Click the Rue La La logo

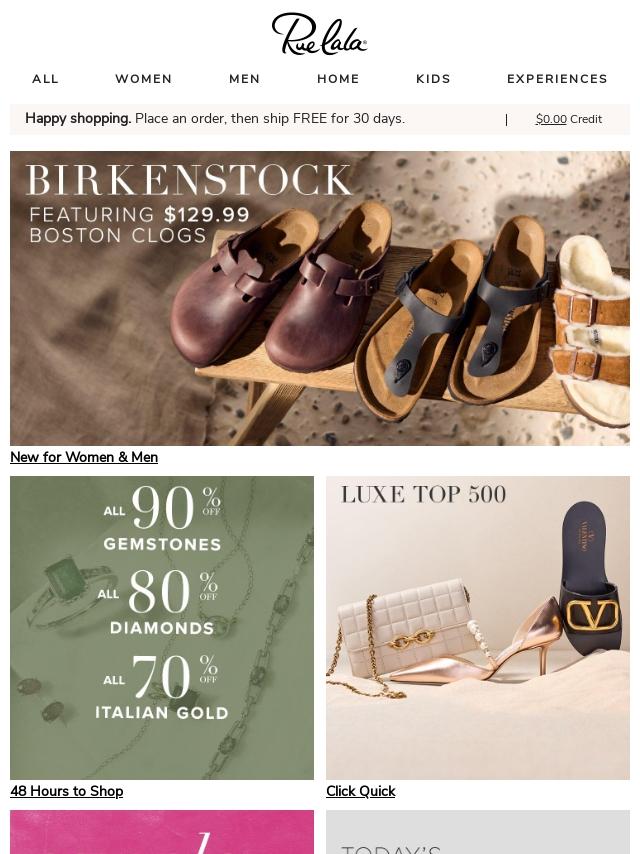319,34
